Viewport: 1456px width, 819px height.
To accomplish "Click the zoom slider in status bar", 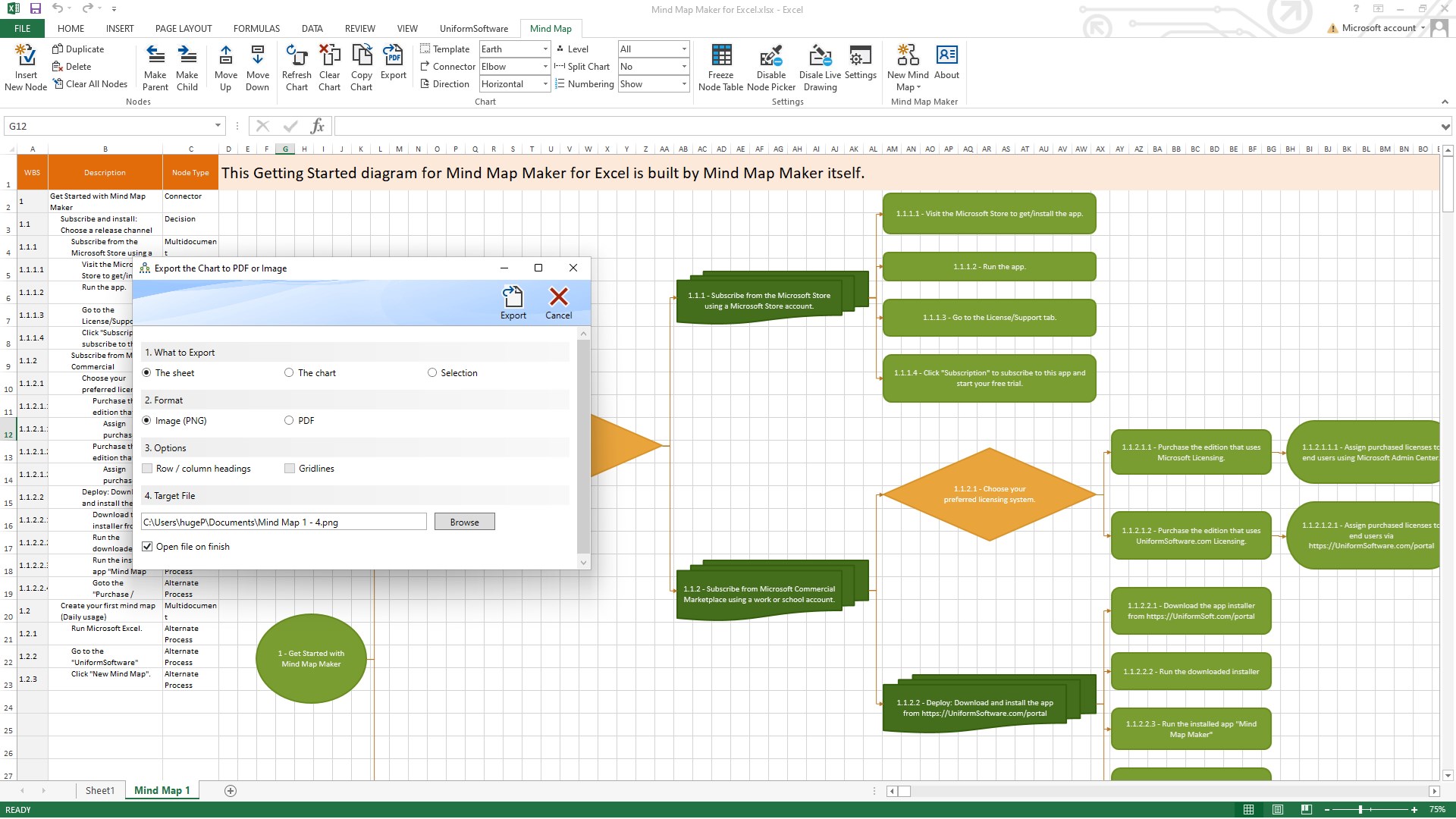I will [1360, 810].
